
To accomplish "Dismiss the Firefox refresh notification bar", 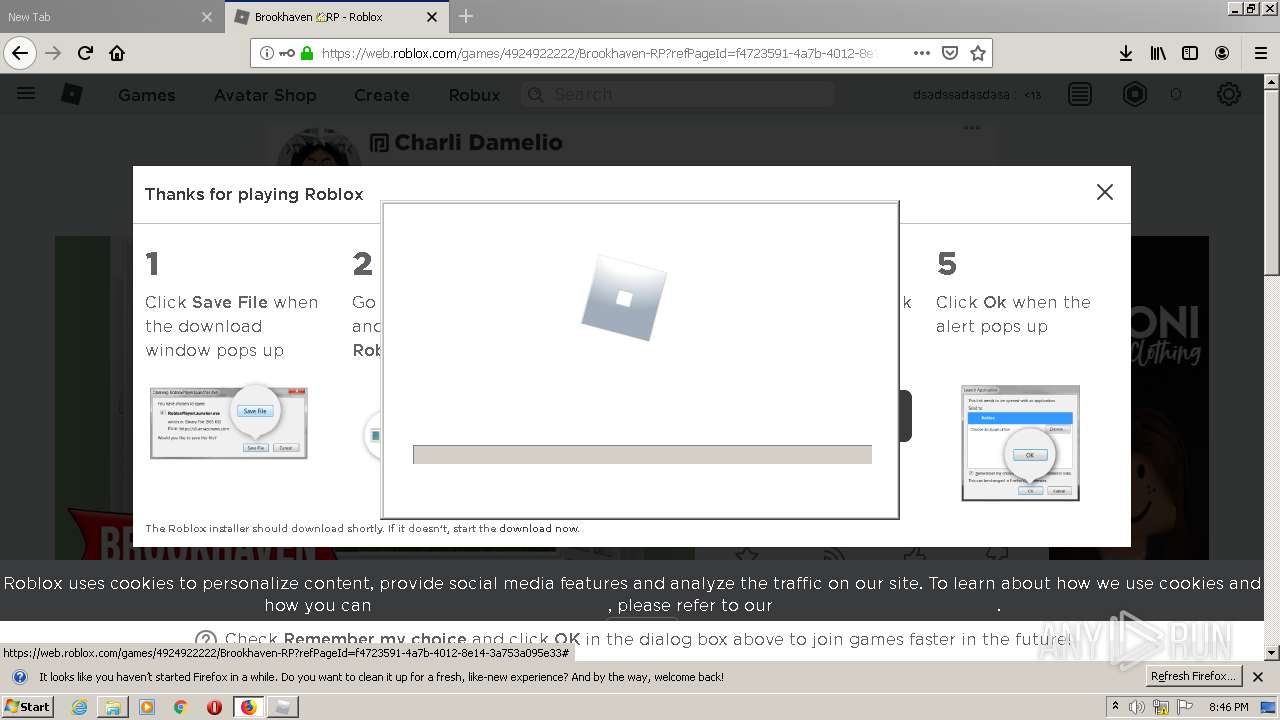I will (x=1258, y=677).
